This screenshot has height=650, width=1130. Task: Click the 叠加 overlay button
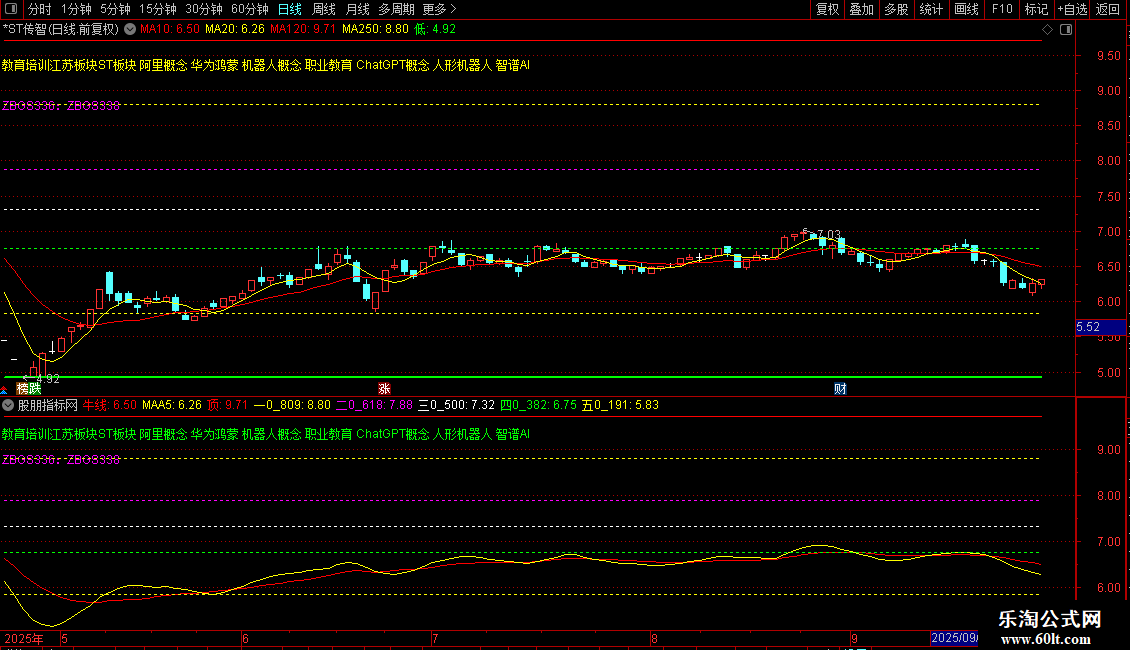861,9
